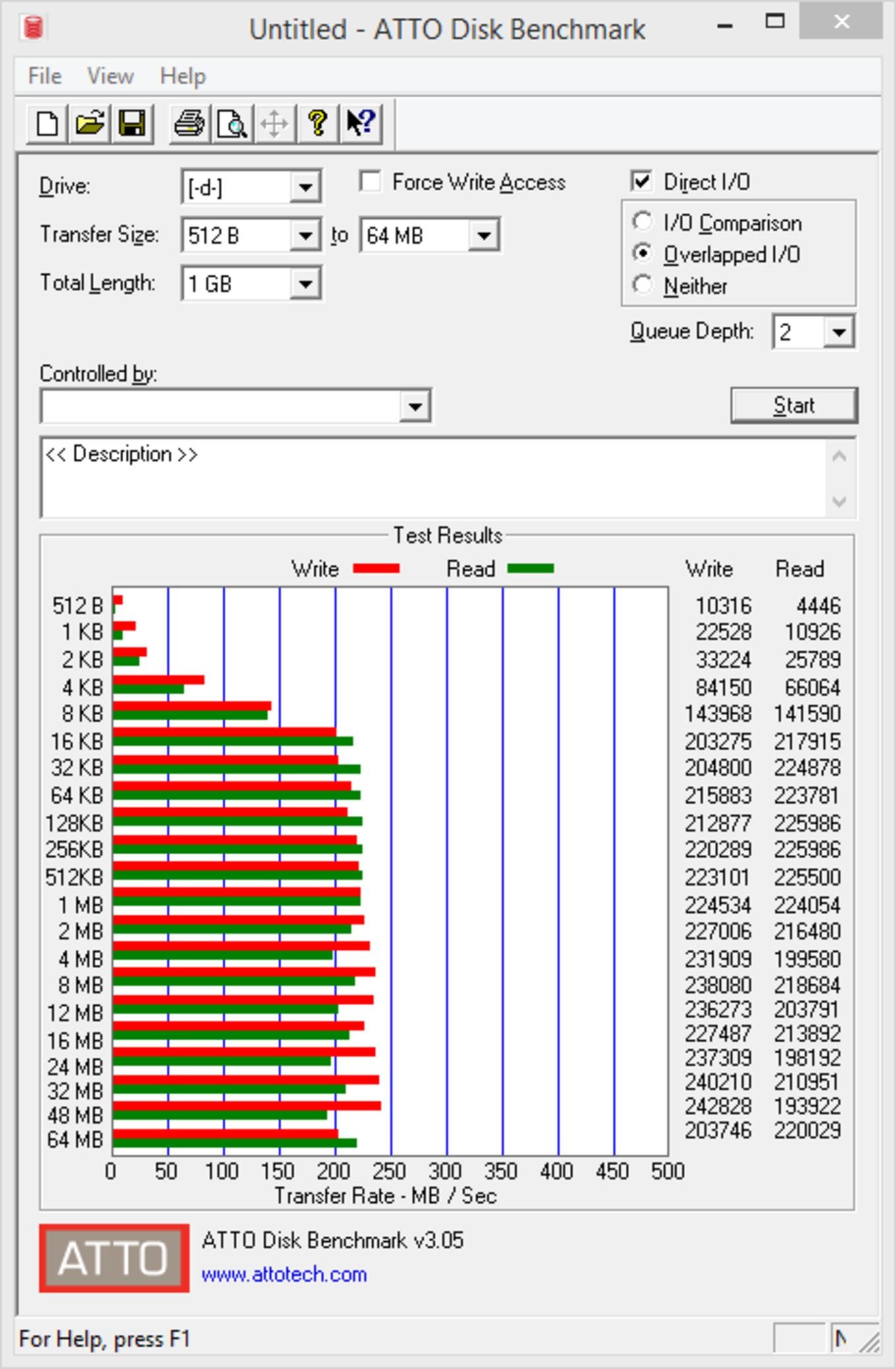Click the yellow question mark About icon
The height and width of the screenshot is (1369, 896).
pos(318,123)
